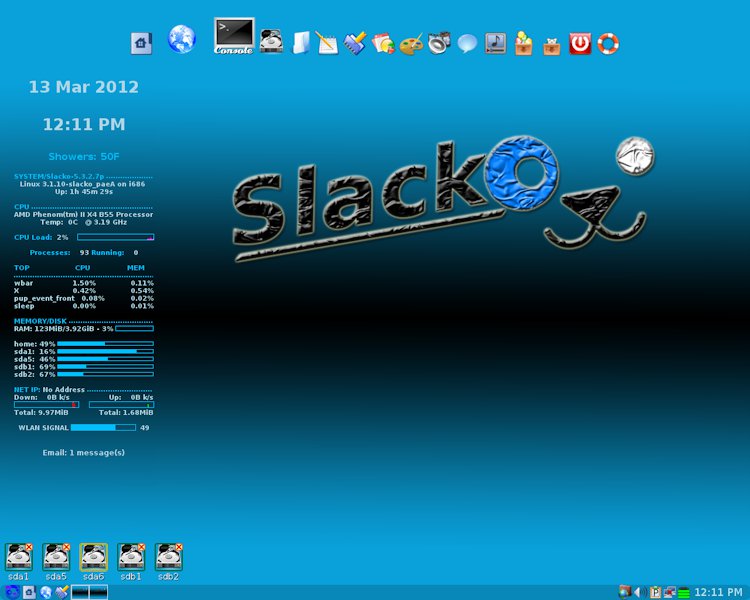750x600 pixels.
Task: Click the Linux 3.1.10-slacko kernel line
Action: point(83,184)
